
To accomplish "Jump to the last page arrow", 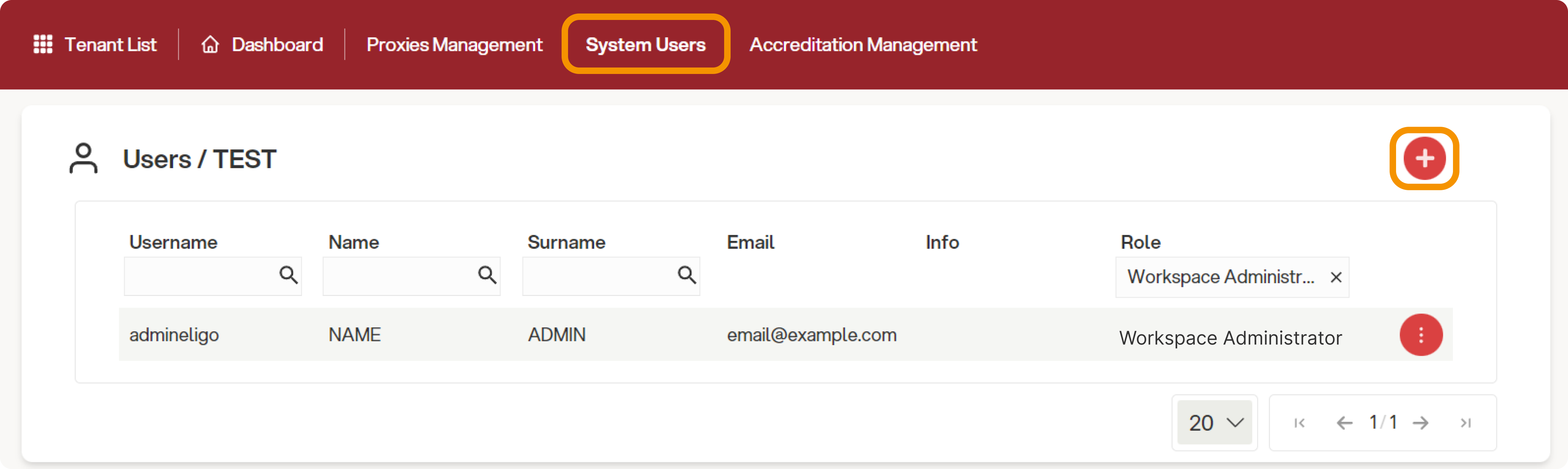I will click(x=1466, y=423).
